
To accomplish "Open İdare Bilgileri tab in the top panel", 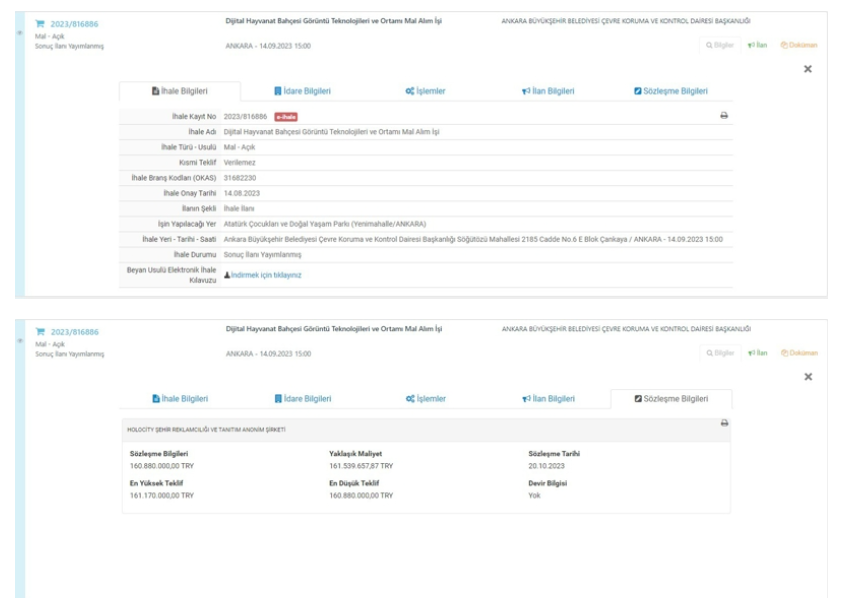I will [x=302, y=91].
